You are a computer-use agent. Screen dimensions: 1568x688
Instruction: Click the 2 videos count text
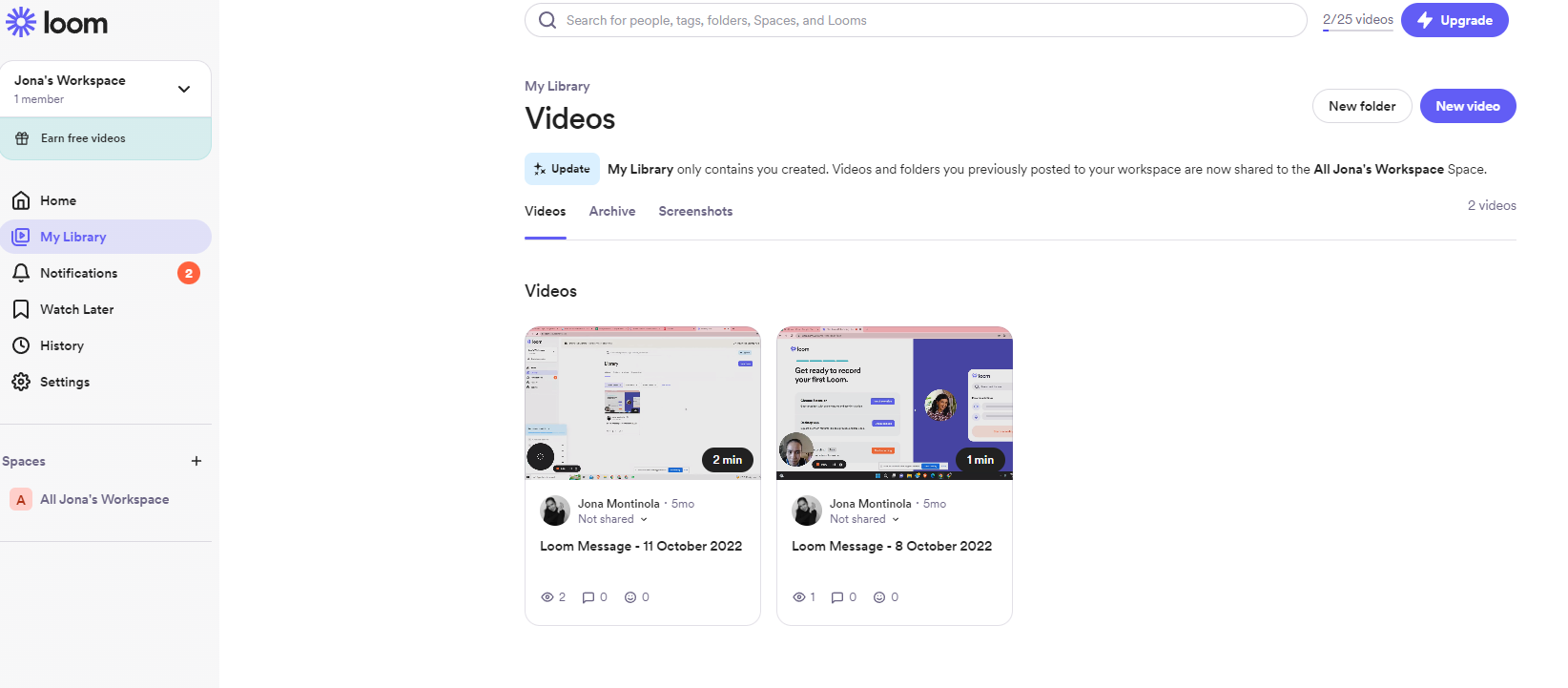coord(1492,206)
